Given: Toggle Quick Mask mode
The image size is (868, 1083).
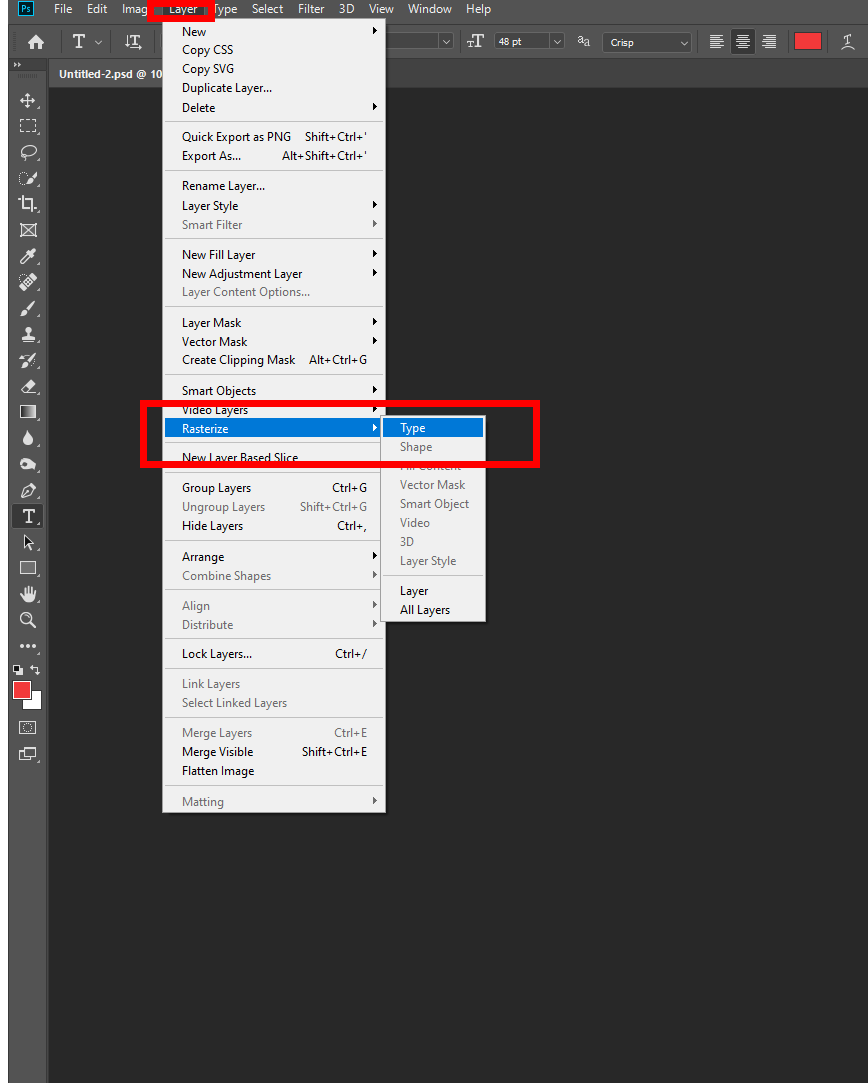Looking at the screenshot, I should pyautogui.click(x=28, y=727).
